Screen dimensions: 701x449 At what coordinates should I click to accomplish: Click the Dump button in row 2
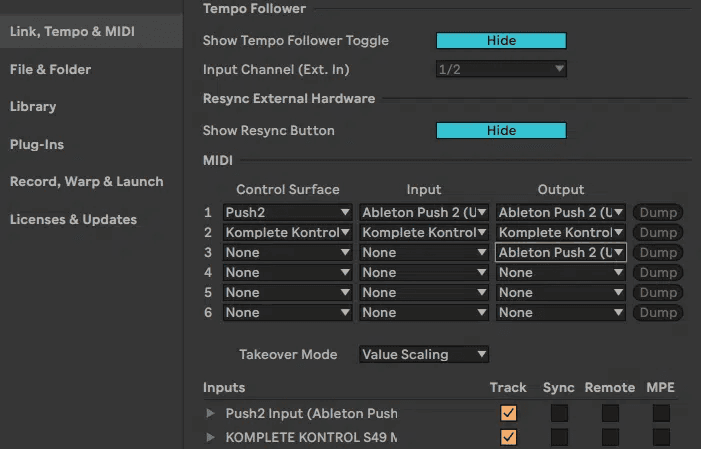pos(658,233)
